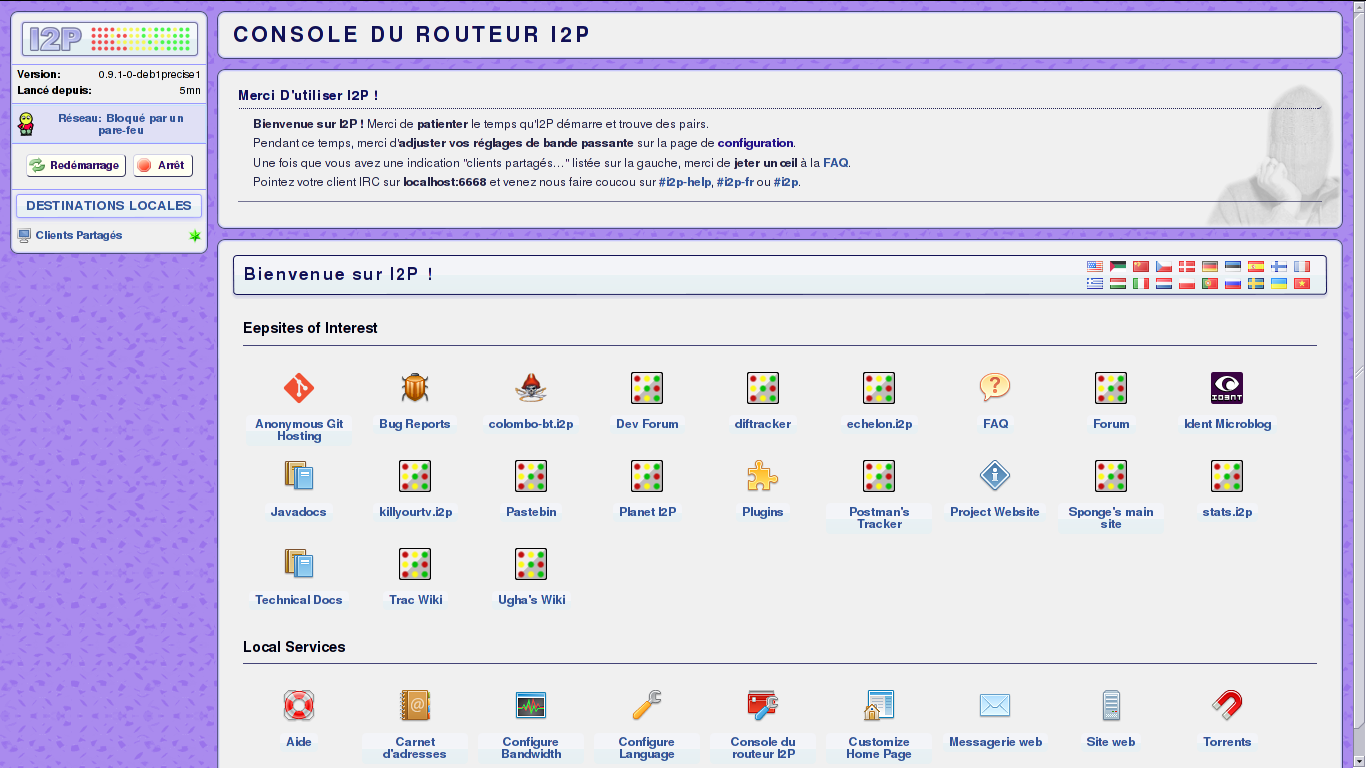Switch language with the Swedish flag

tap(1256, 283)
